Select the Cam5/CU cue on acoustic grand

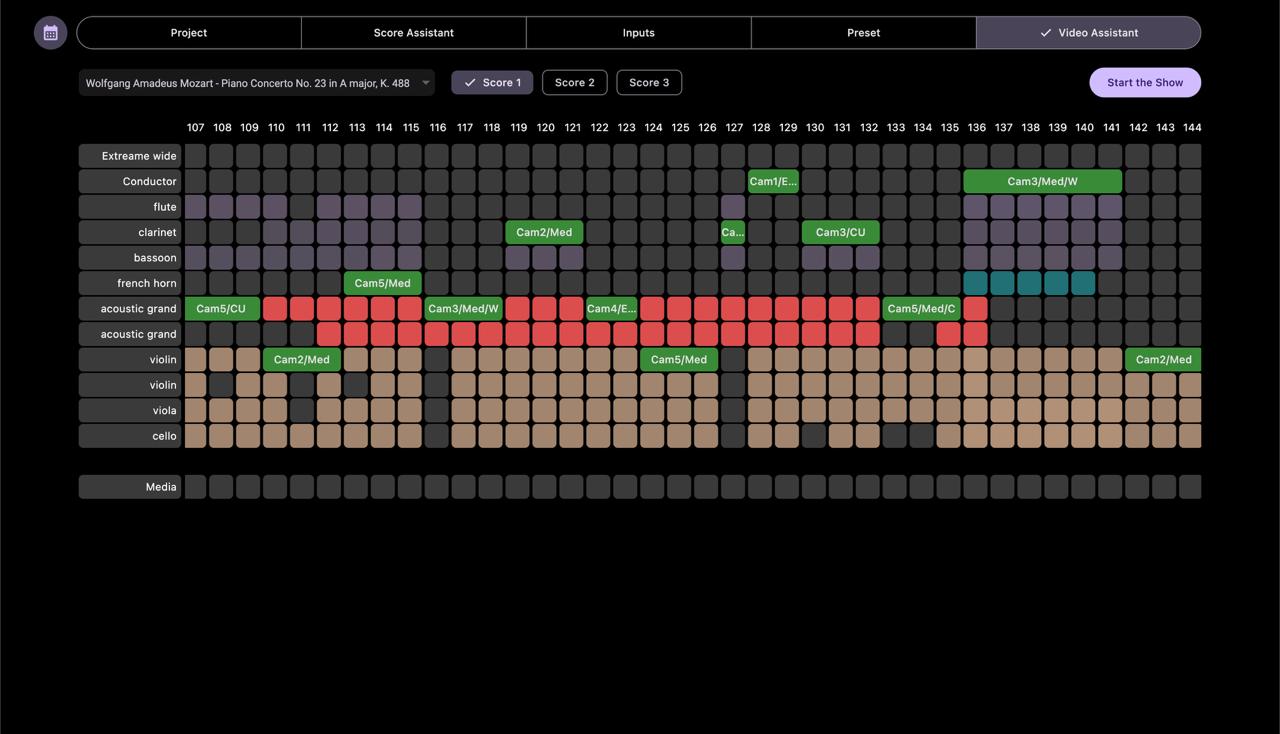click(x=221, y=308)
